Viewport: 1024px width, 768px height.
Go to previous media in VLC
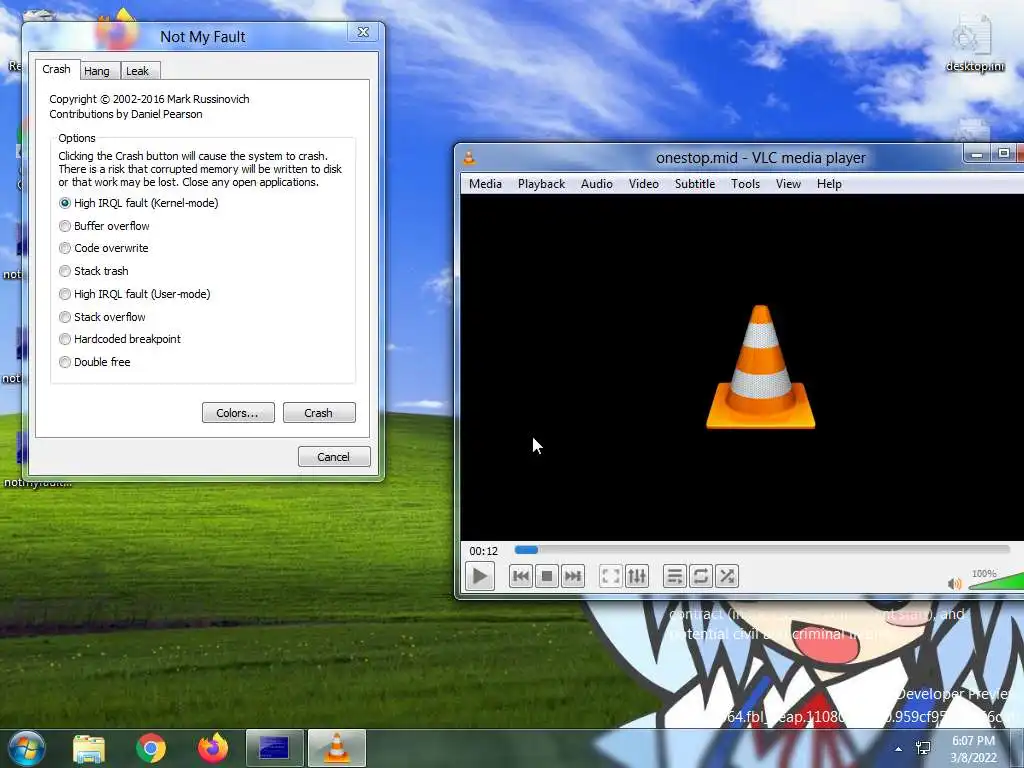coord(520,576)
